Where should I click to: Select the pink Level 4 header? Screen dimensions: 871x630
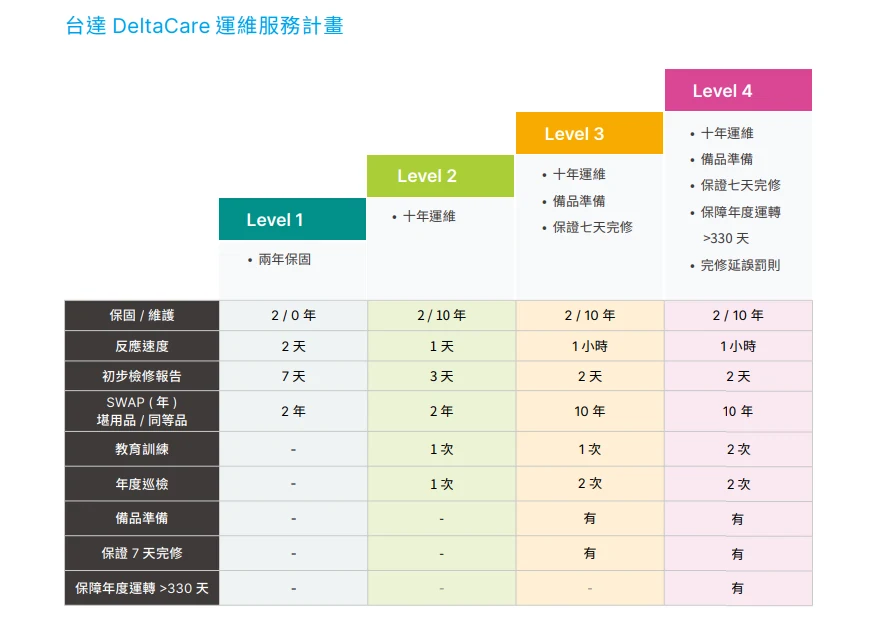[738, 90]
